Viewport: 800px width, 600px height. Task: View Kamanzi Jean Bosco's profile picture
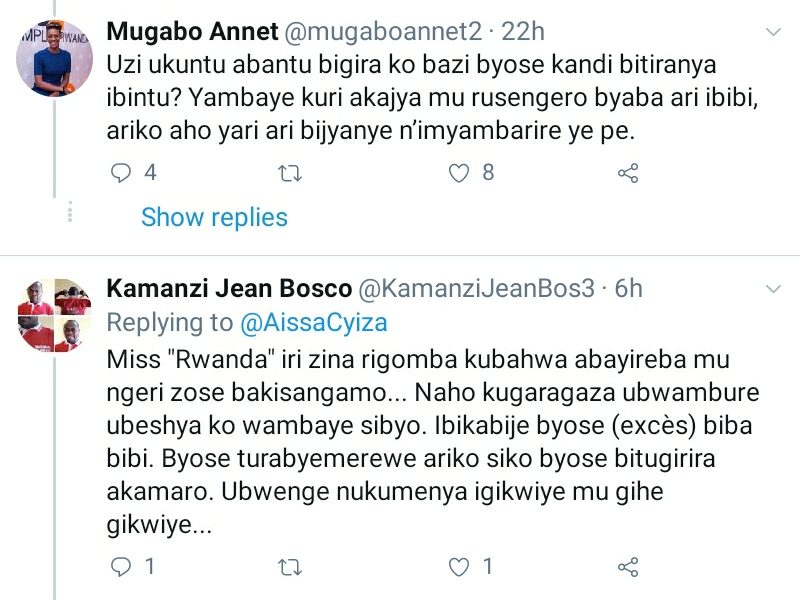(x=55, y=315)
